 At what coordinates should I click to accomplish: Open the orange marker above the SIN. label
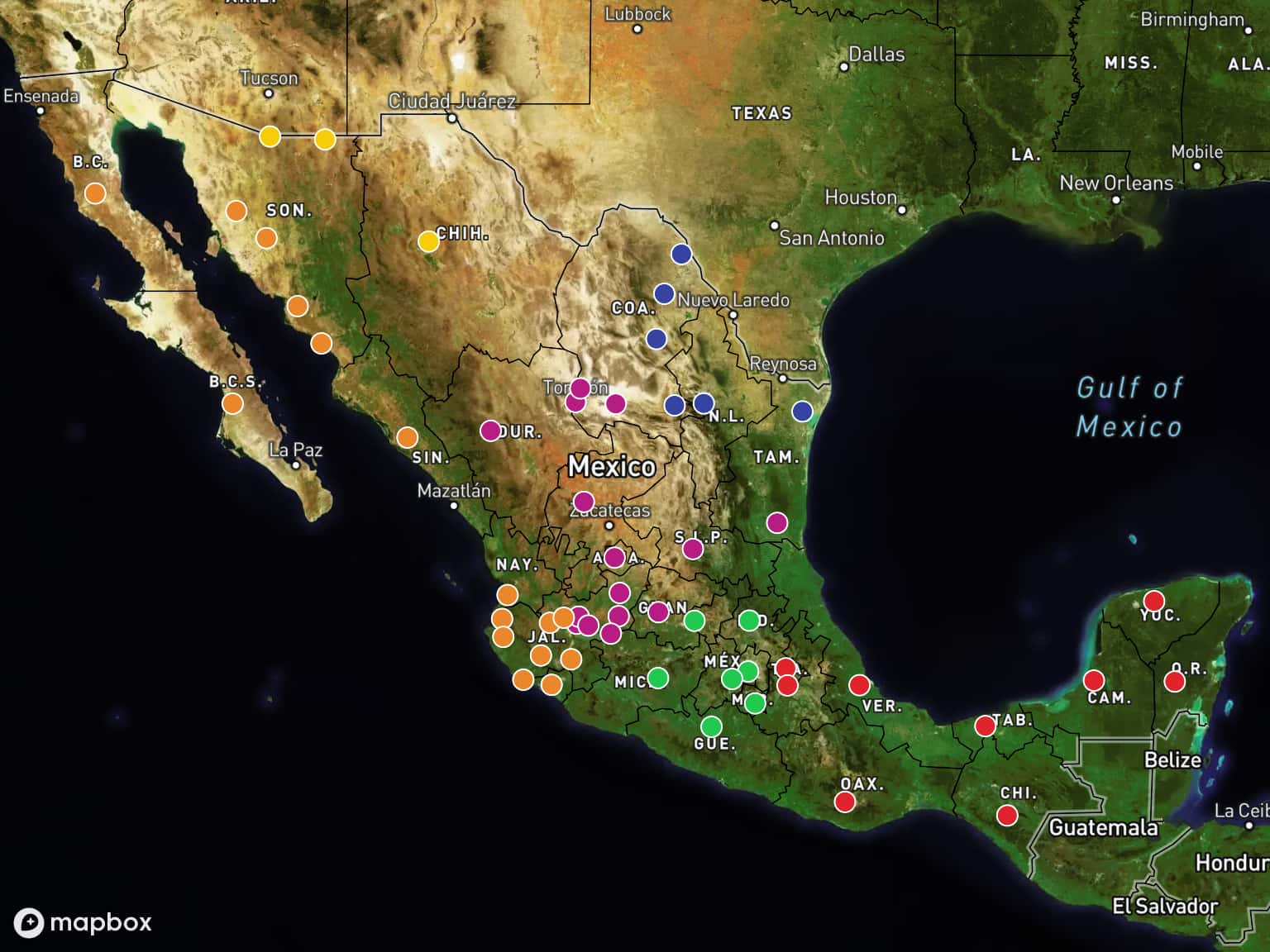407,437
